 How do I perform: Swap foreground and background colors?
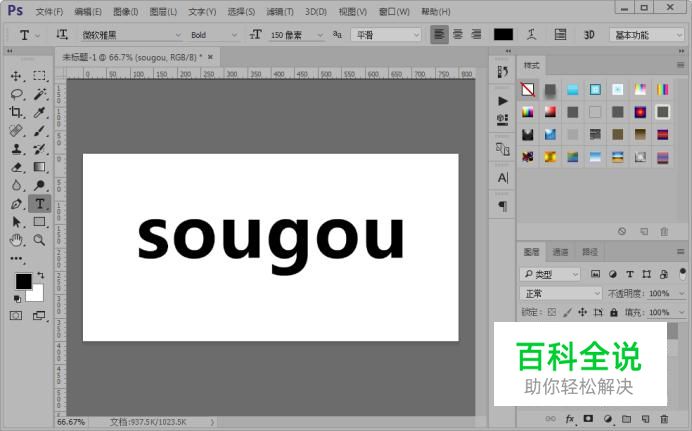(41, 275)
